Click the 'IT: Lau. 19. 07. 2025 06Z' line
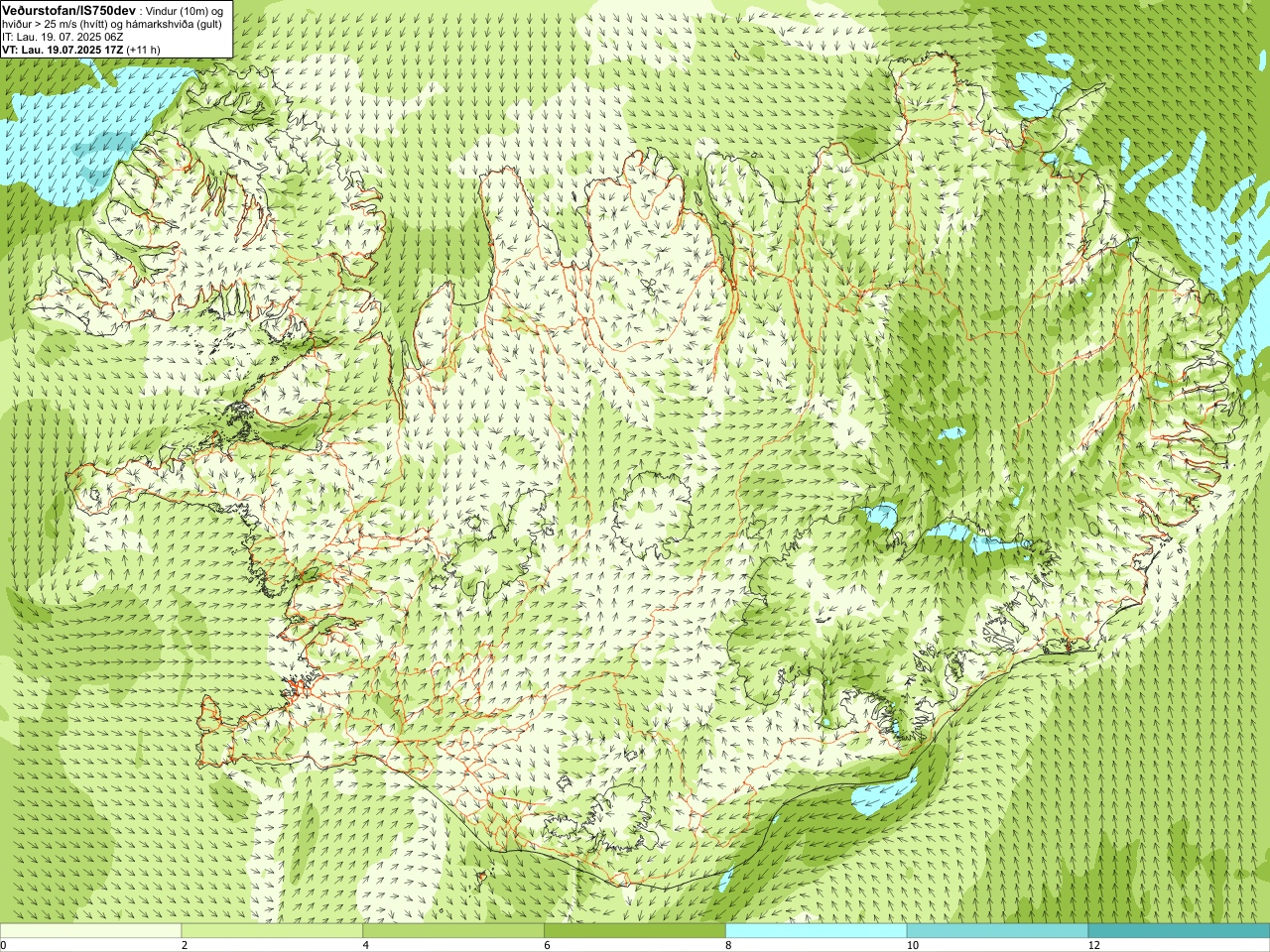This screenshot has width=1270, height=952. (x=63, y=36)
